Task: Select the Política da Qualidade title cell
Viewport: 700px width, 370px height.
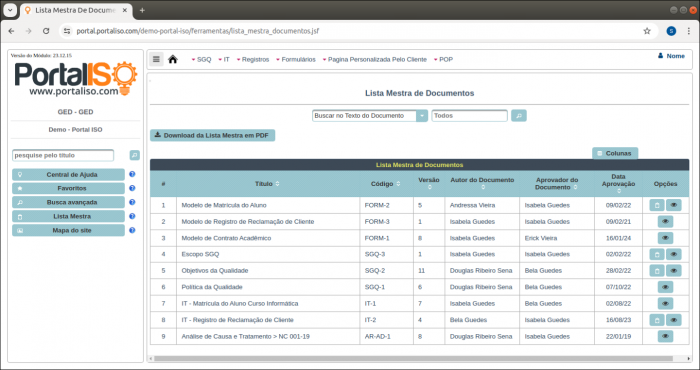Action: point(268,287)
